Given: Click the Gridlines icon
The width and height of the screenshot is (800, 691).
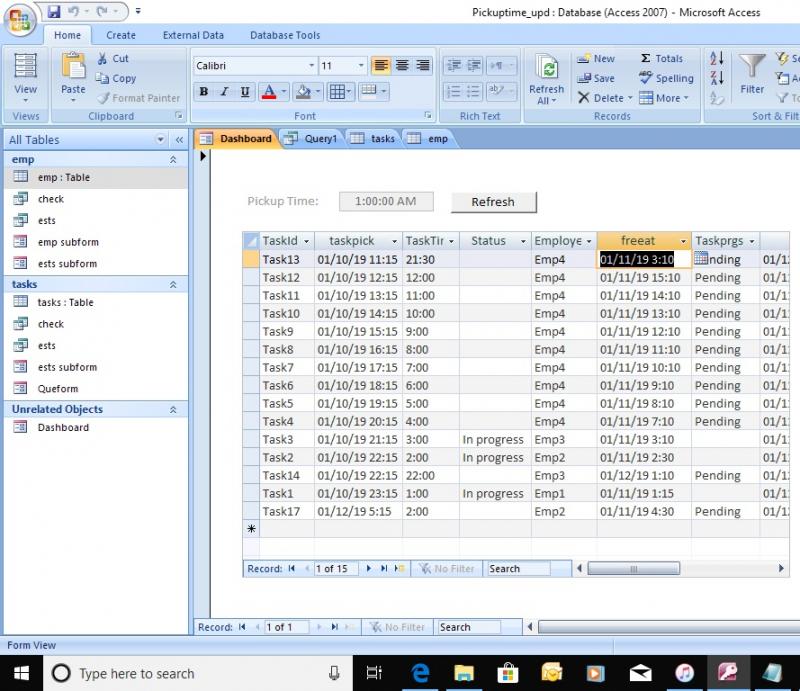Looking at the screenshot, I should point(337,92).
